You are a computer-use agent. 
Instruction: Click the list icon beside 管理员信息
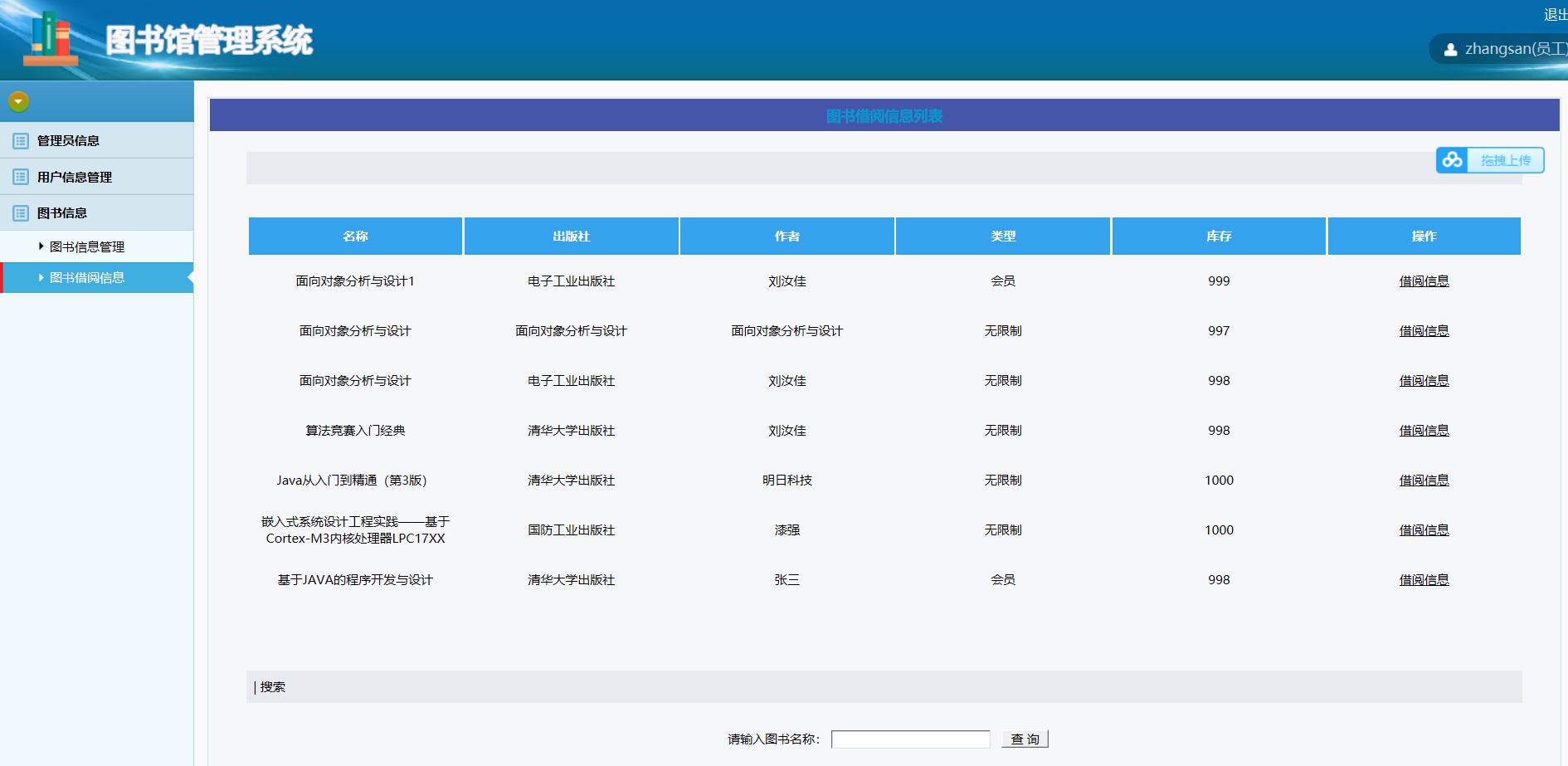click(21, 141)
